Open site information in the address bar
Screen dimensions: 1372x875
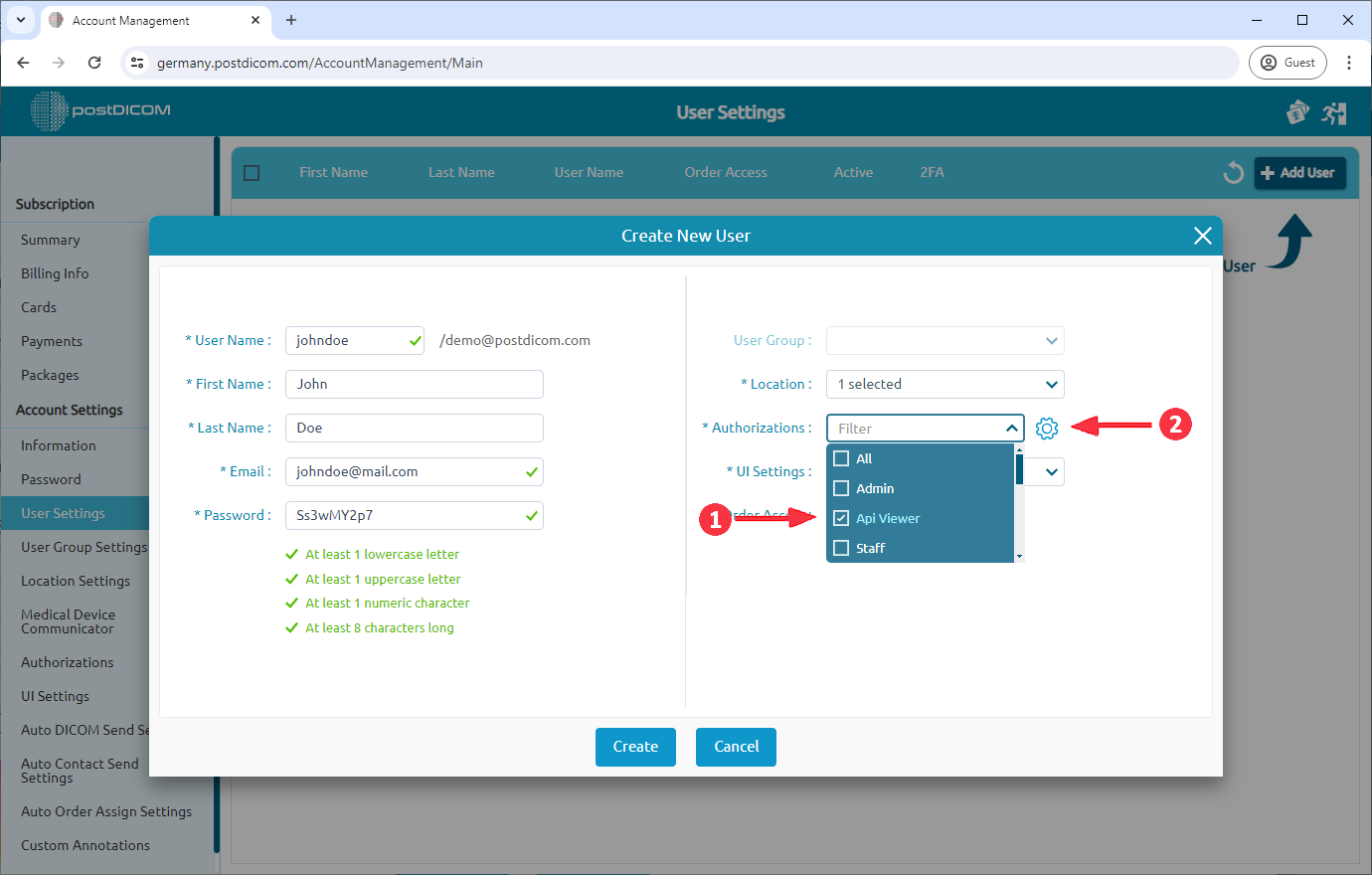(135, 62)
